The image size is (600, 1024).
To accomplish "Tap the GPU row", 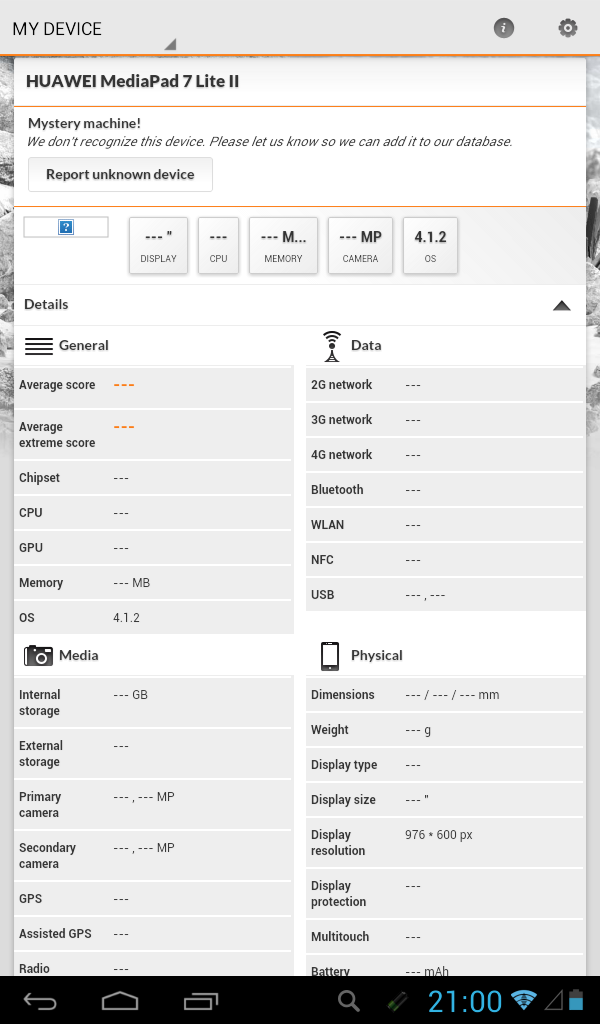I will point(153,548).
